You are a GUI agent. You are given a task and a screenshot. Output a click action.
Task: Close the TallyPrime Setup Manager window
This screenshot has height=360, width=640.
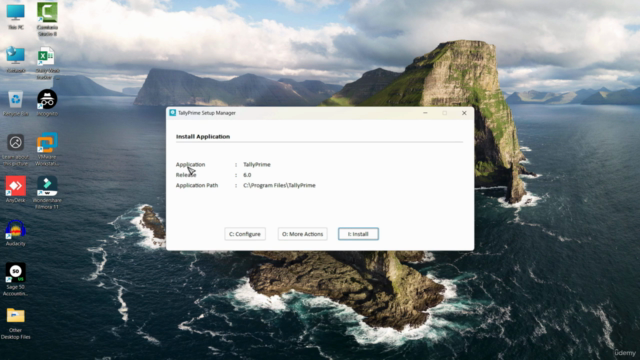coord(464,113)
